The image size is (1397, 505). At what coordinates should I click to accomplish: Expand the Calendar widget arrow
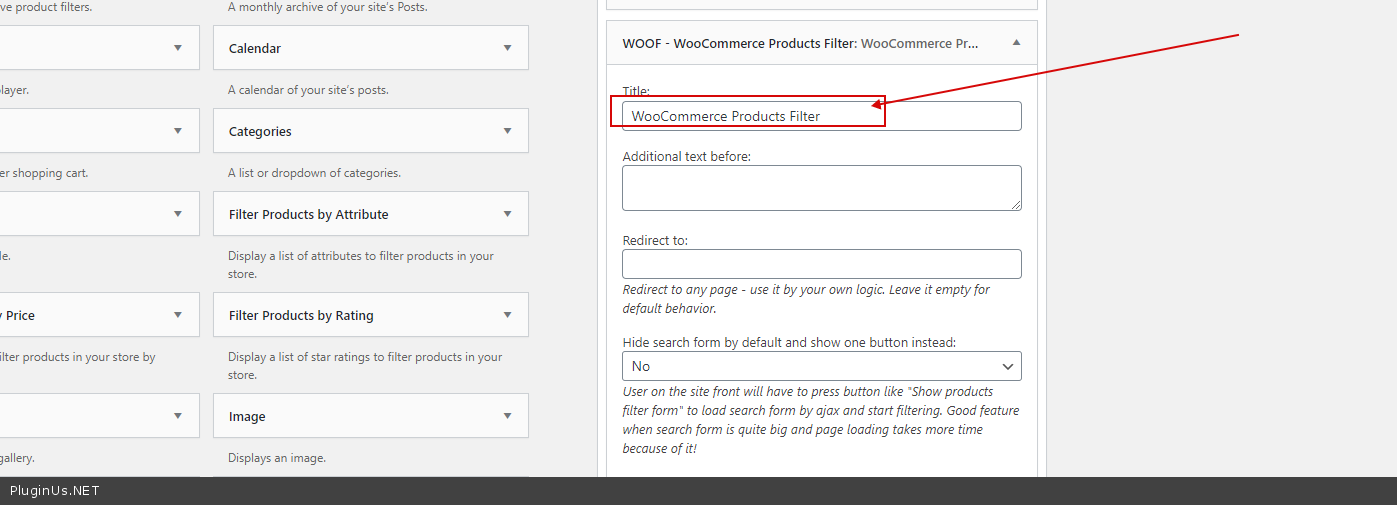(507, 48)
